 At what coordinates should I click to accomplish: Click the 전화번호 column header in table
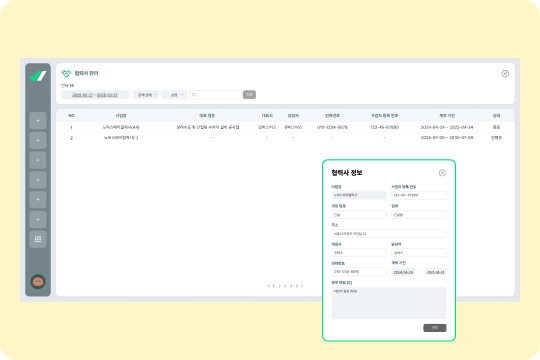pyautogui.click(x=332, y=116)
